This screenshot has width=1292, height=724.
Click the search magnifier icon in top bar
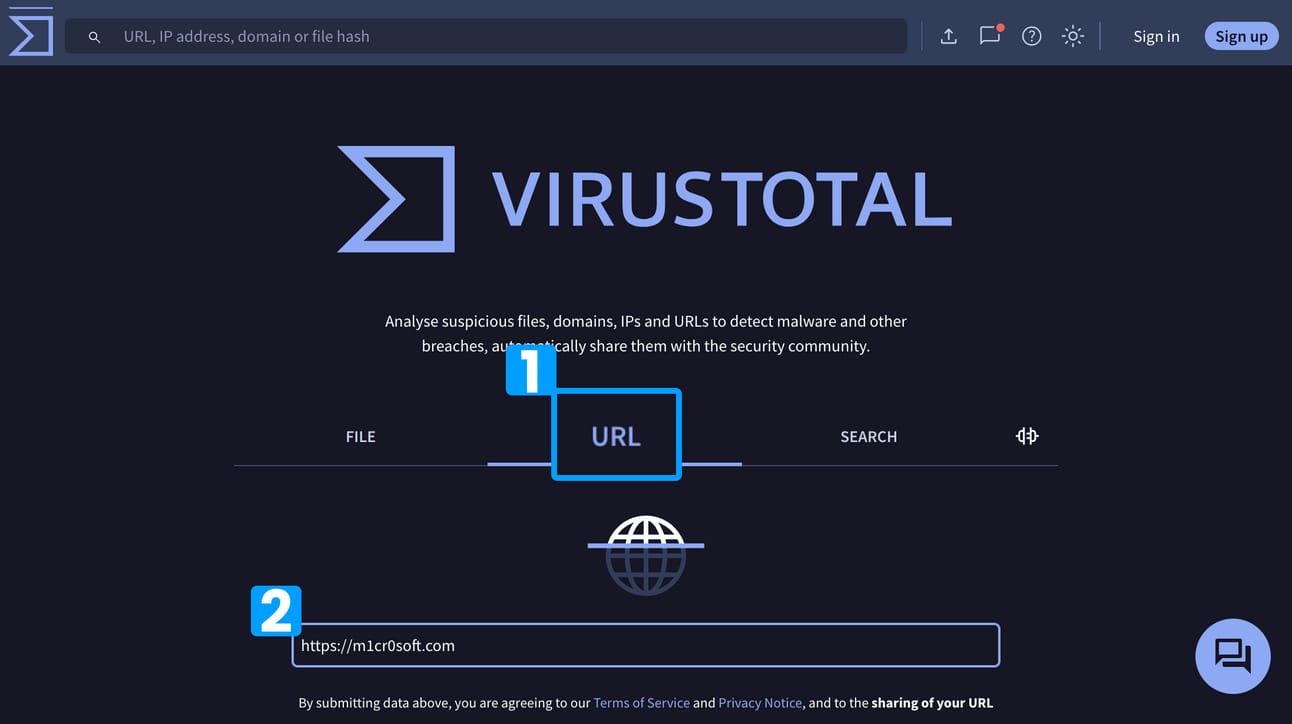95,37
